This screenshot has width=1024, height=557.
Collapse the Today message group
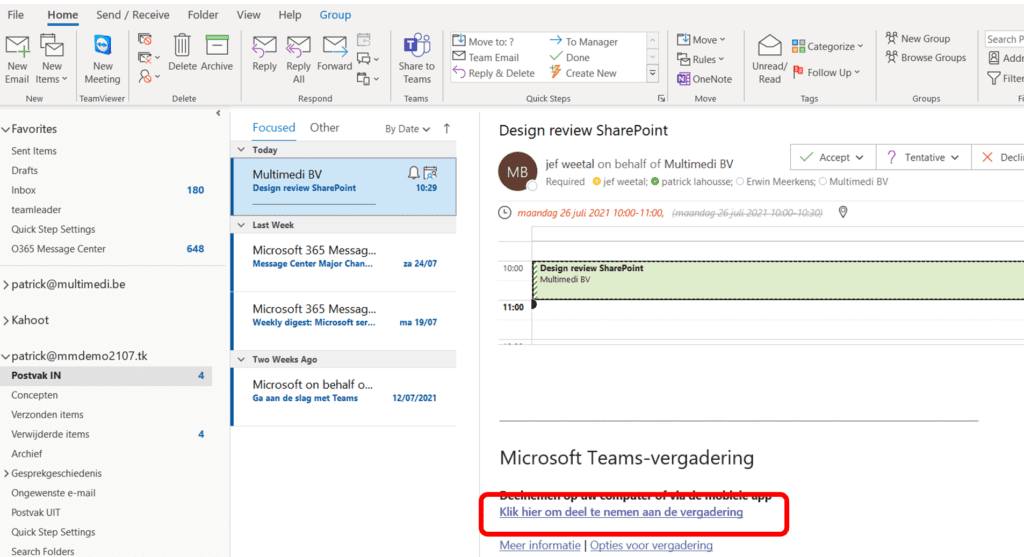pyautogui.click(x=241, y=150)
